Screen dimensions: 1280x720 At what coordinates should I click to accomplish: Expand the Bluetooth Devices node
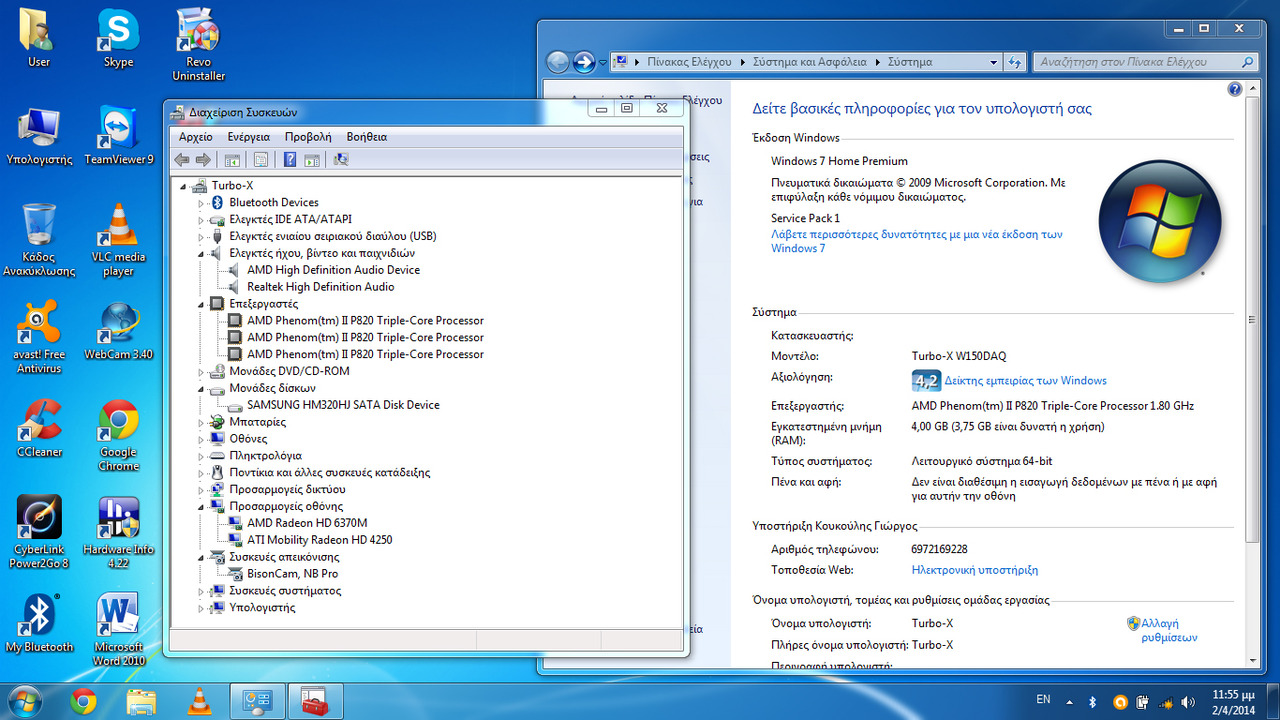pos(201,203)
